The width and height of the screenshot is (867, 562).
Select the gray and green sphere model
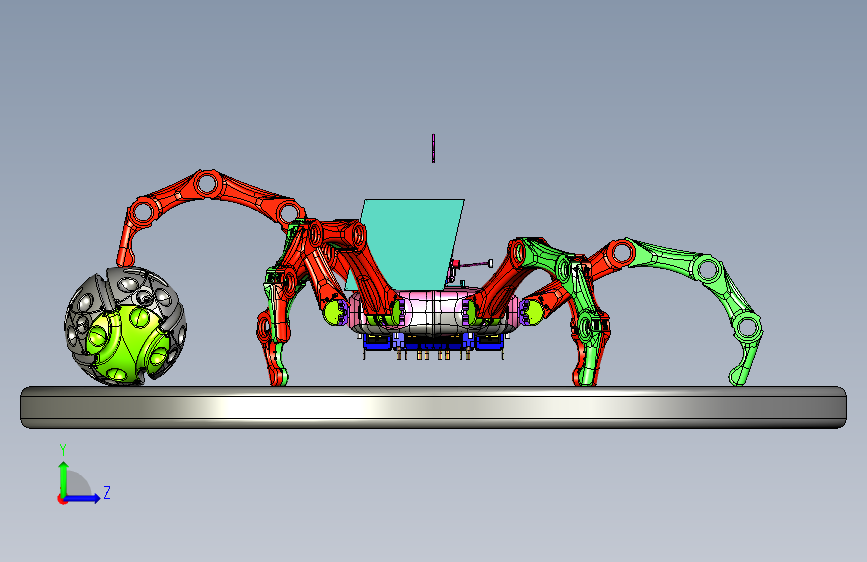126,326
